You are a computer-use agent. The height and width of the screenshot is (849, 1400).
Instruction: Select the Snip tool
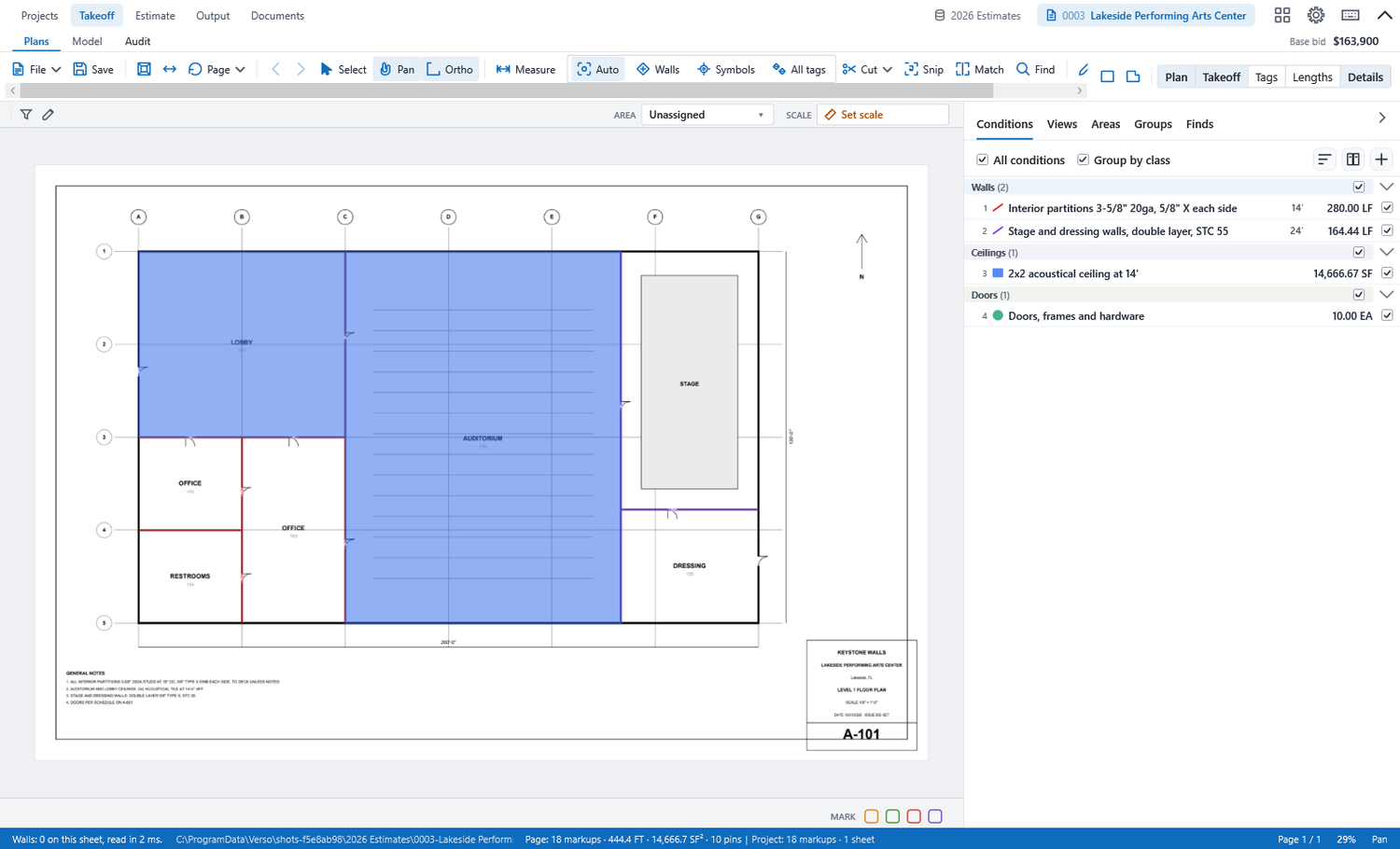point(924,69)
